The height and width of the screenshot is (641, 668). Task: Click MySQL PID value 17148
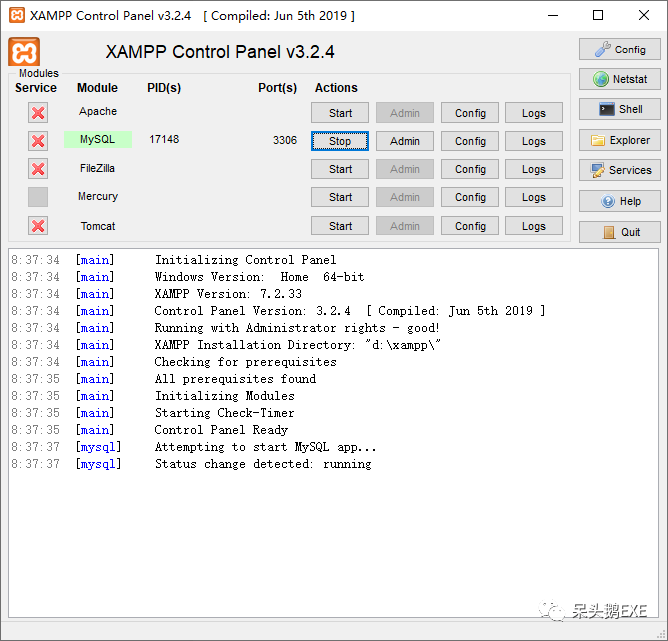[164, 139]
